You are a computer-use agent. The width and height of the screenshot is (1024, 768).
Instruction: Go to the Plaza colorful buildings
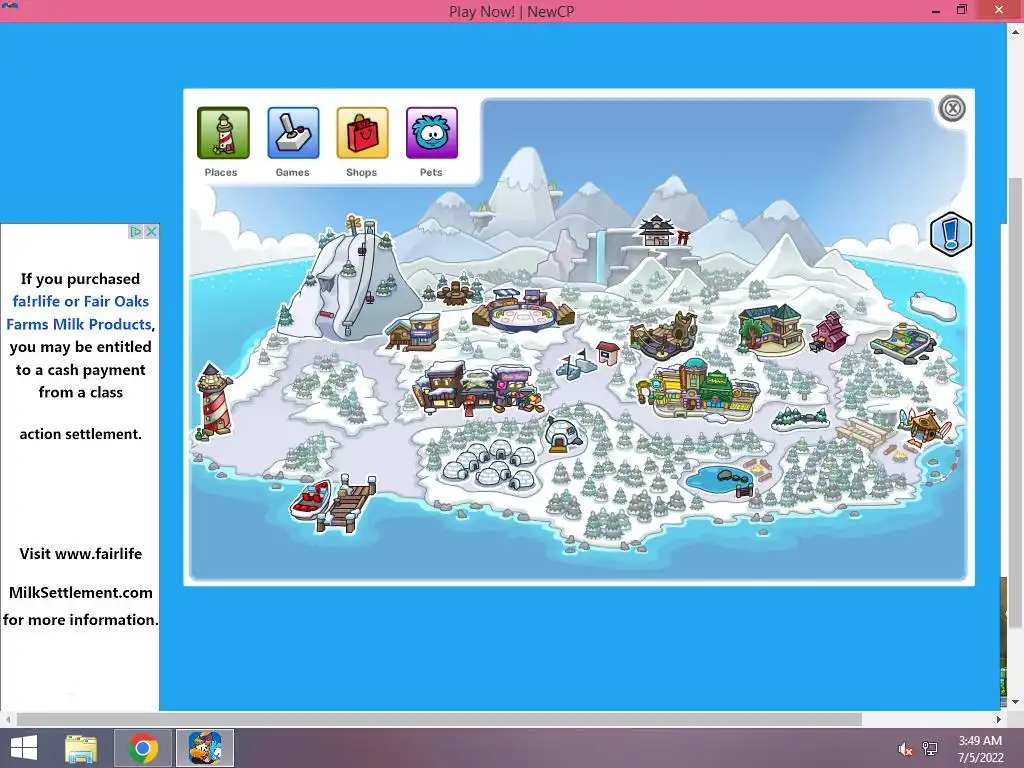click(x=699, y=389)
